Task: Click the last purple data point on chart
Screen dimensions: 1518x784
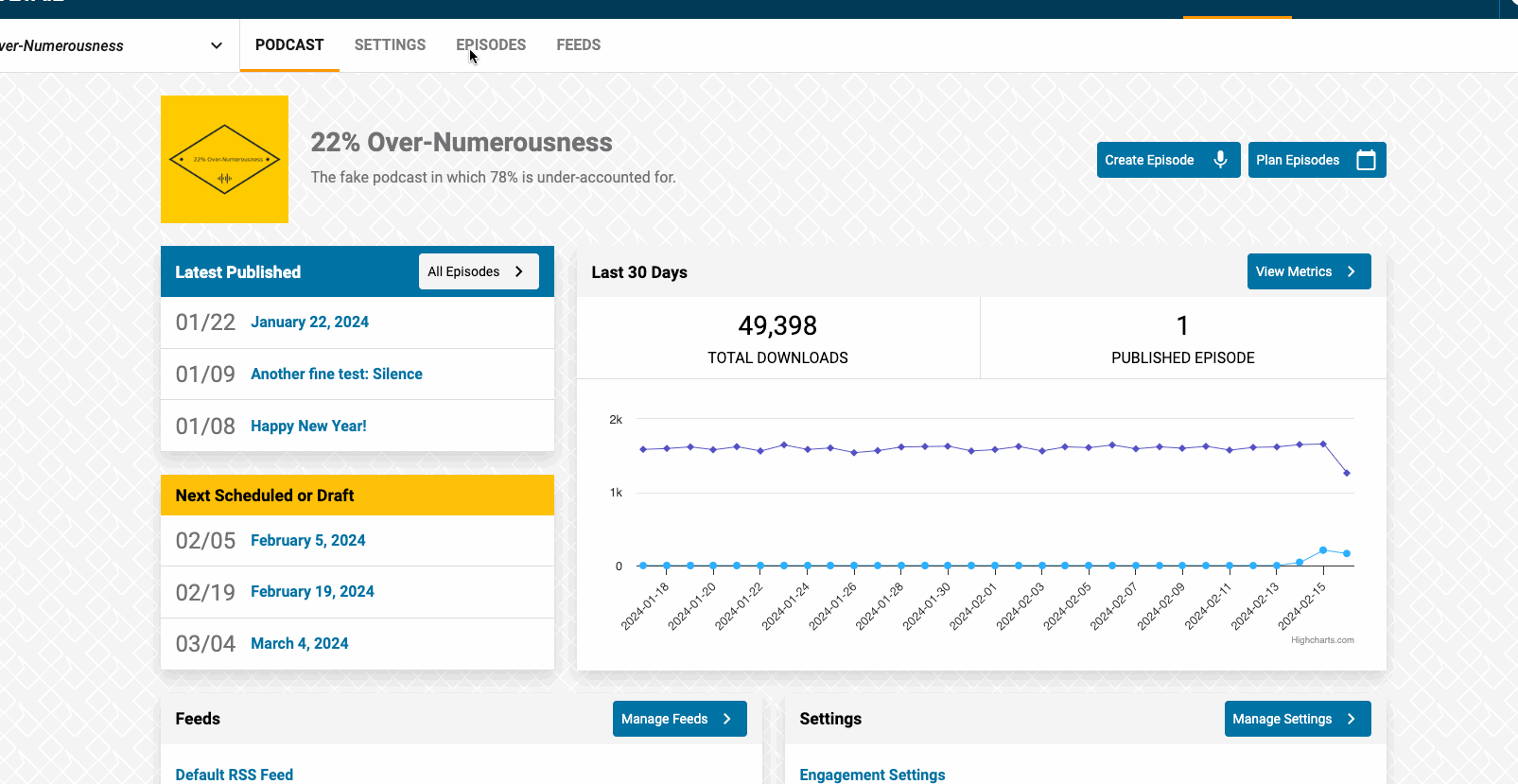Action: pos(1347,473)
